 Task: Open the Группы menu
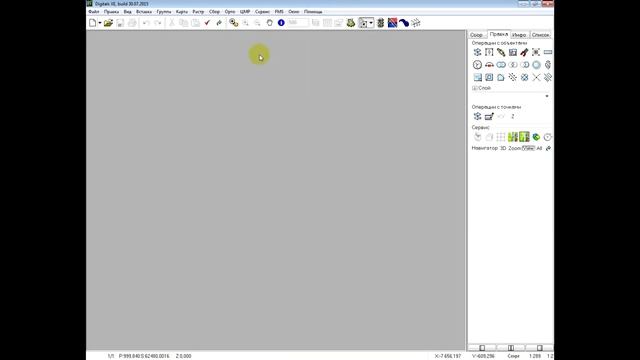pyautogui.click(x=164, y=12)
